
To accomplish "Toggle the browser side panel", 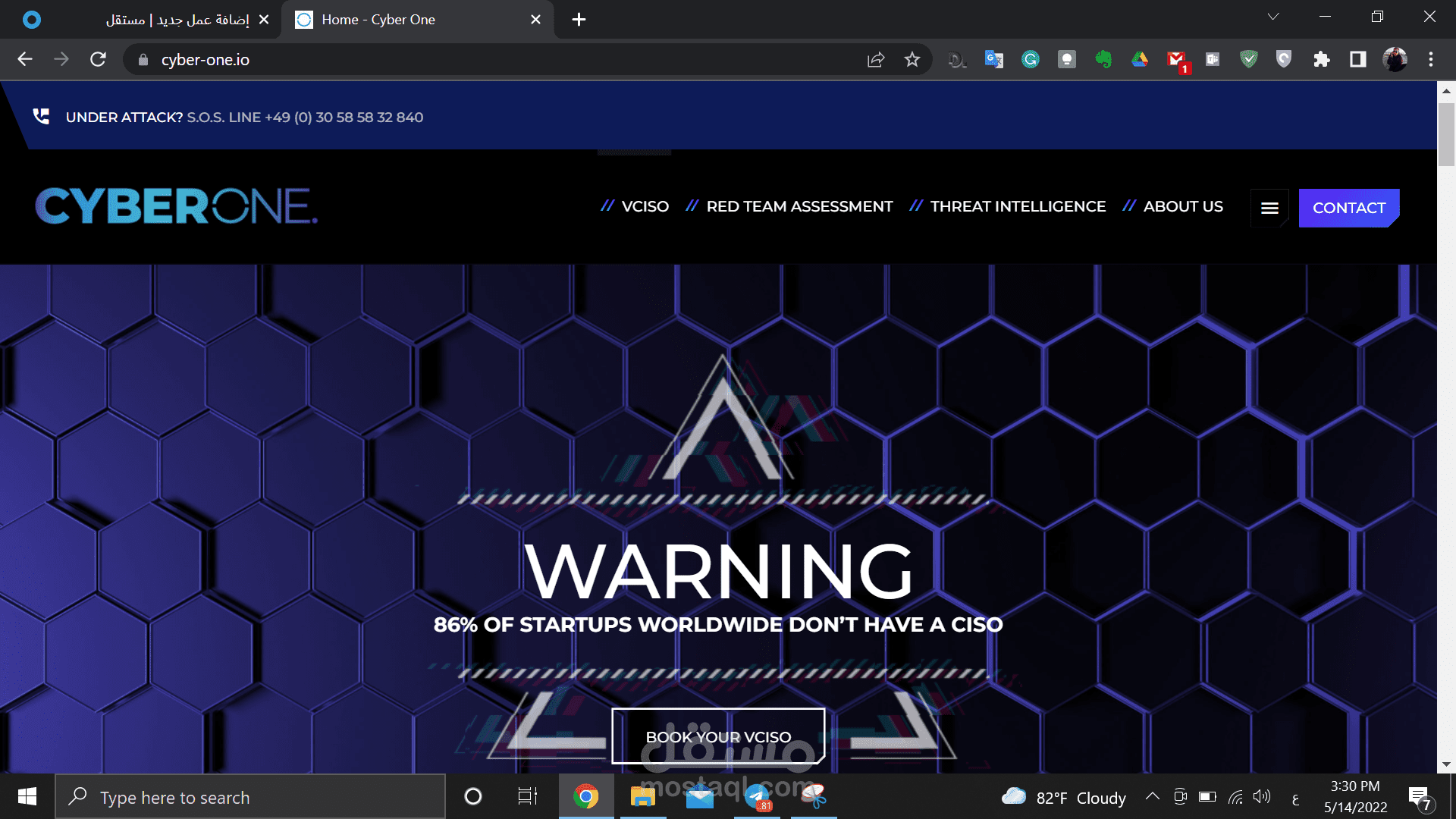I will point(1357,59).
